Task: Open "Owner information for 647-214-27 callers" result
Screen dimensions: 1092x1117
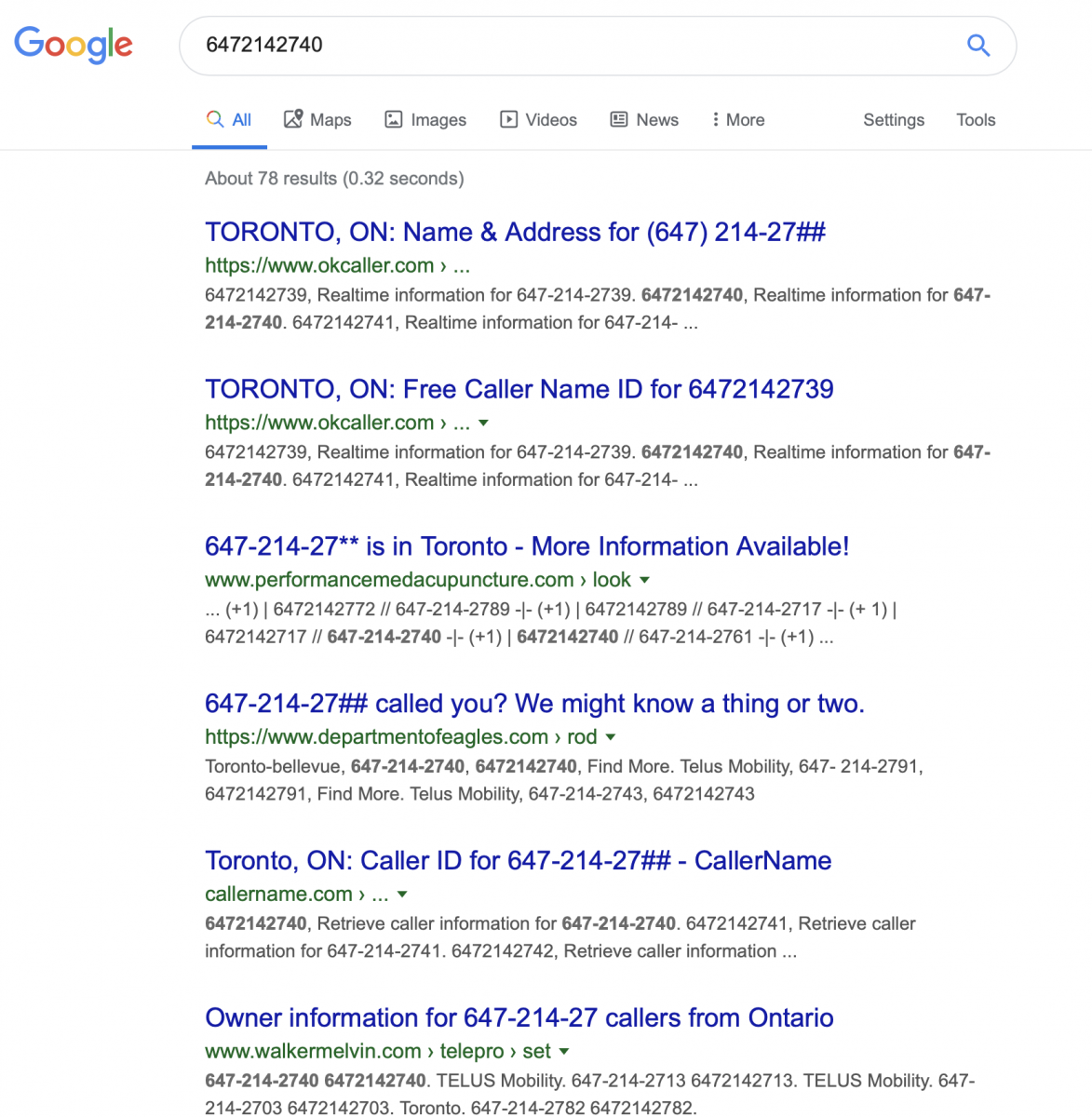Action: [x=519, y=1017]
